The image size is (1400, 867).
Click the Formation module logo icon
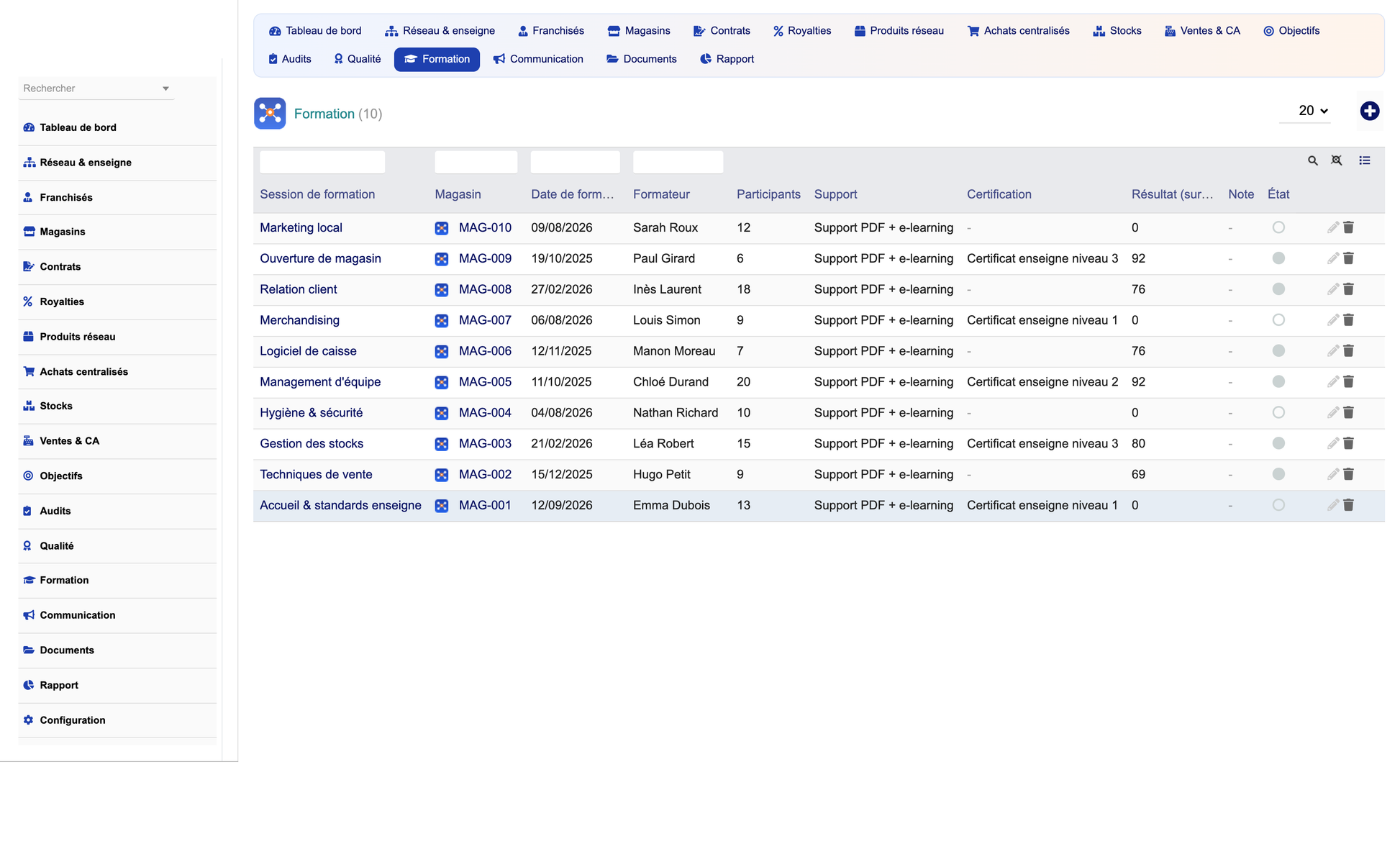tap(270, 114)
